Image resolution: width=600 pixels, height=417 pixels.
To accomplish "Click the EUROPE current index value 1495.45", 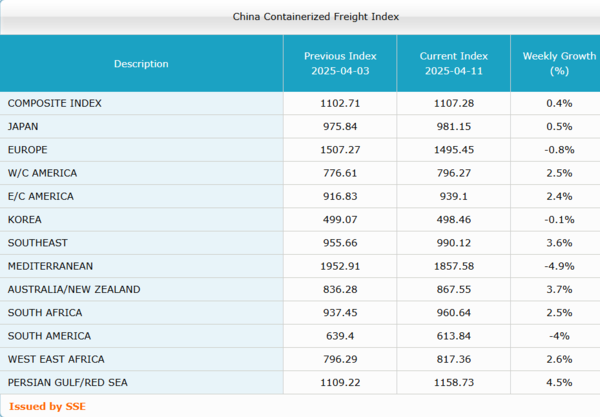I will 453,150.
